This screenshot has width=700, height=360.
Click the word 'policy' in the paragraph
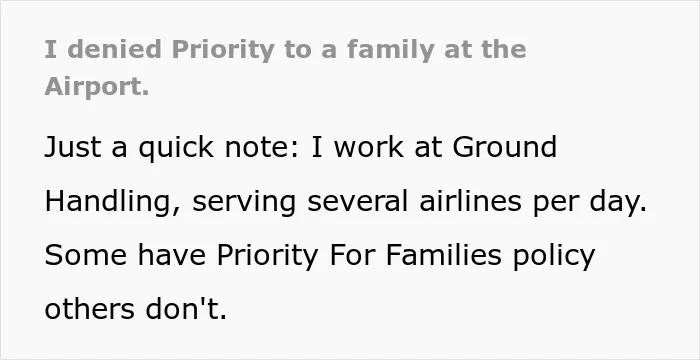(554, 256)
